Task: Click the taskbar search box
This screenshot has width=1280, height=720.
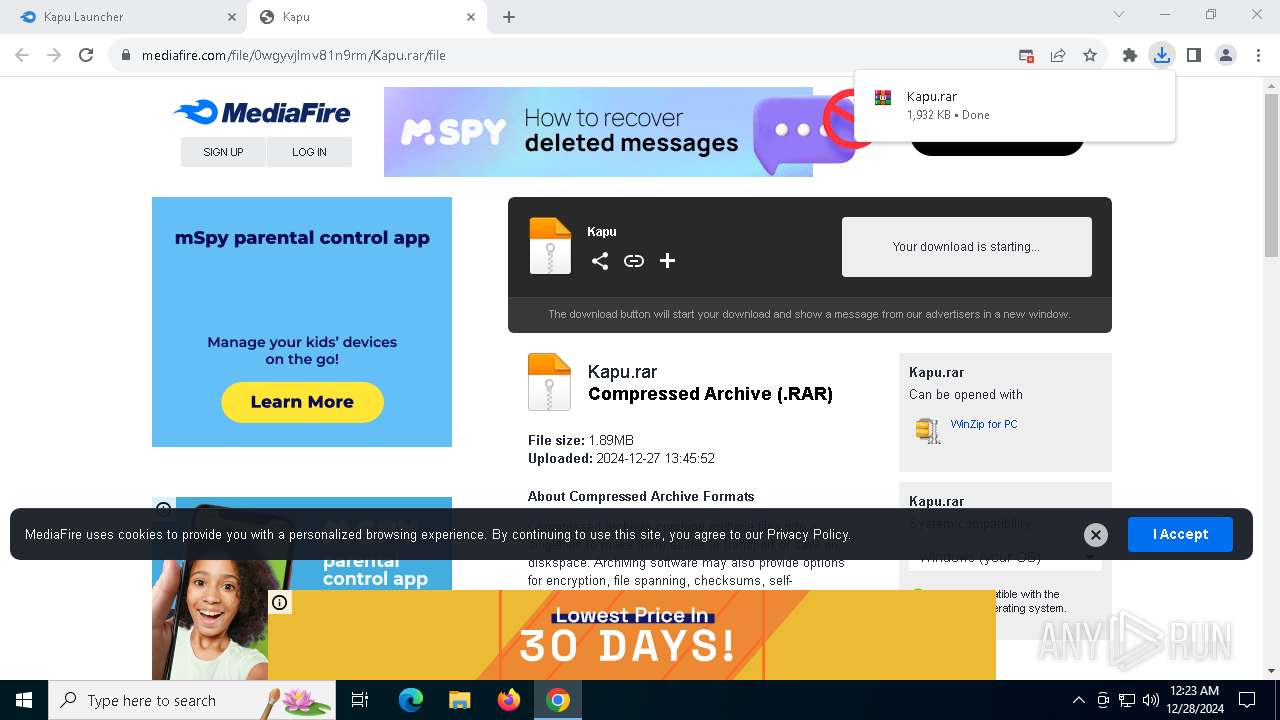Action: pyautogui.click(x=192, y=700)
